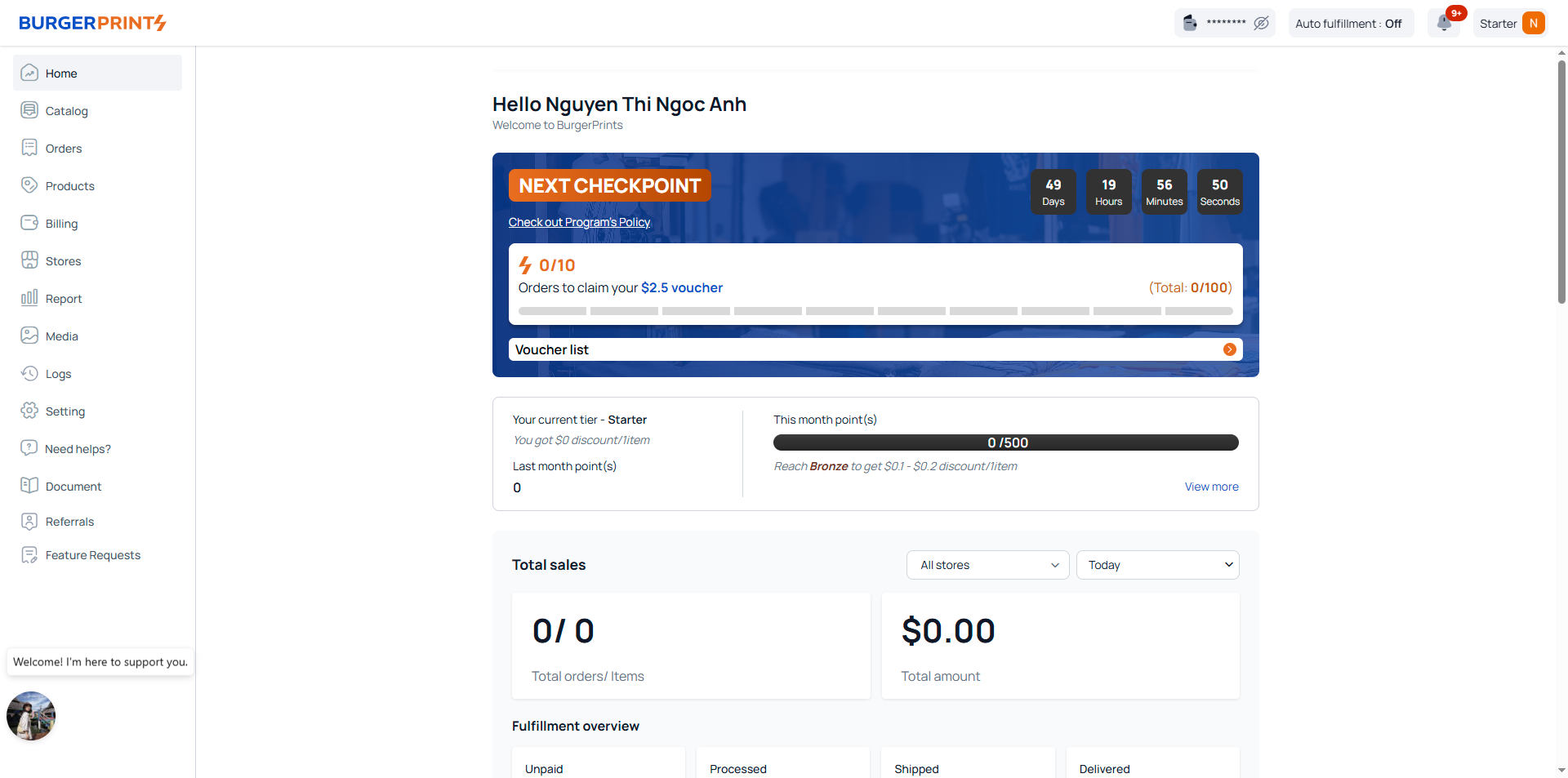Click the BurgerPrints logo

pos(92,23)
